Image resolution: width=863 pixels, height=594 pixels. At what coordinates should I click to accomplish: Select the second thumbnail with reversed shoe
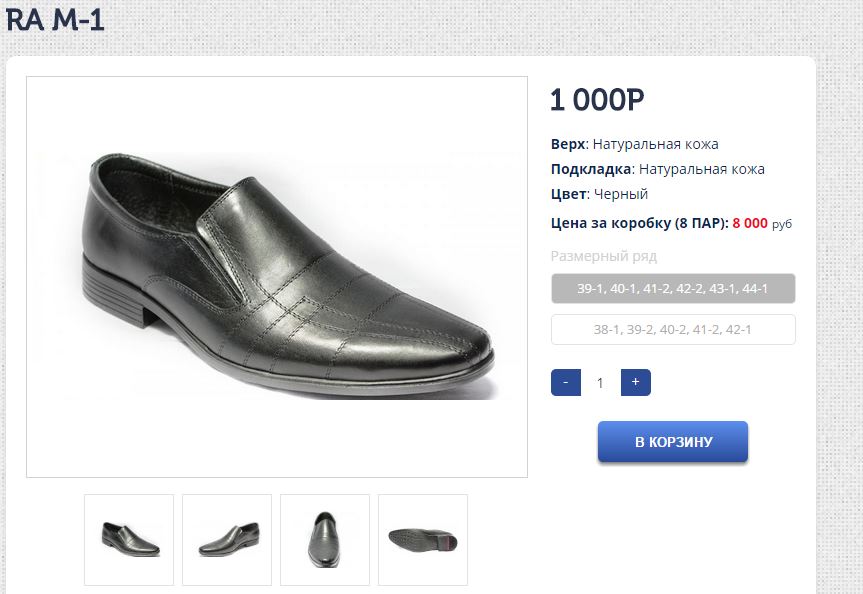pyautogui.click(x=227, y=539)
